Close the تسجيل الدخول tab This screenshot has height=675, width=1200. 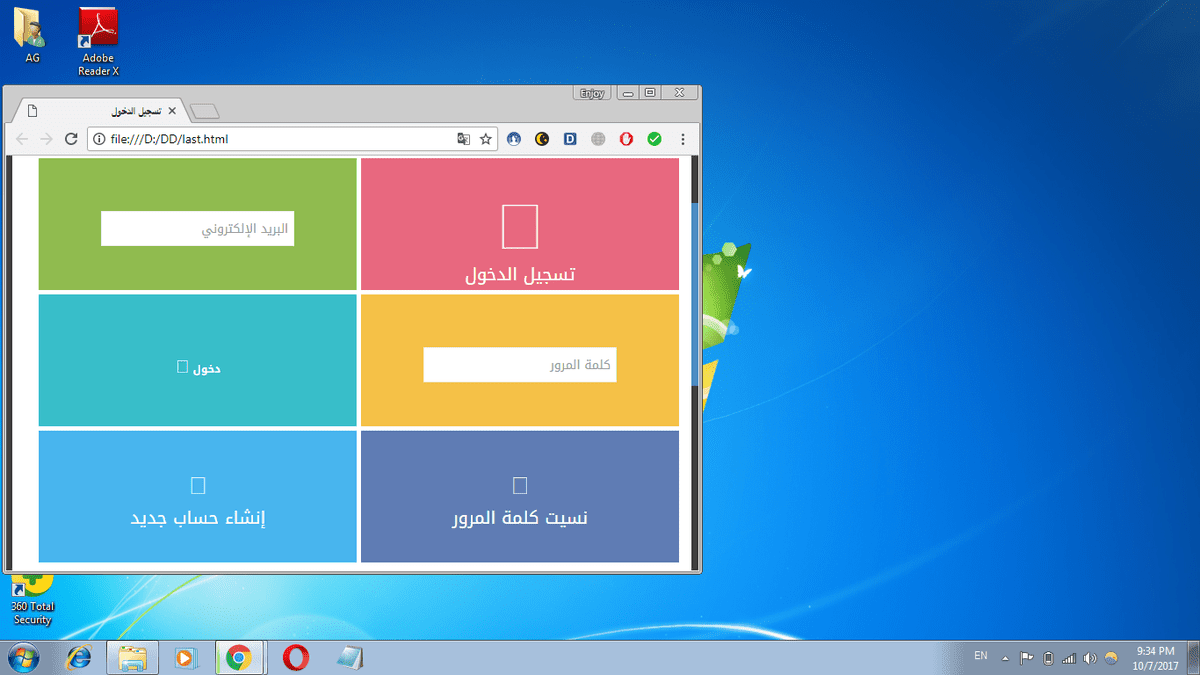pos(172,111)
